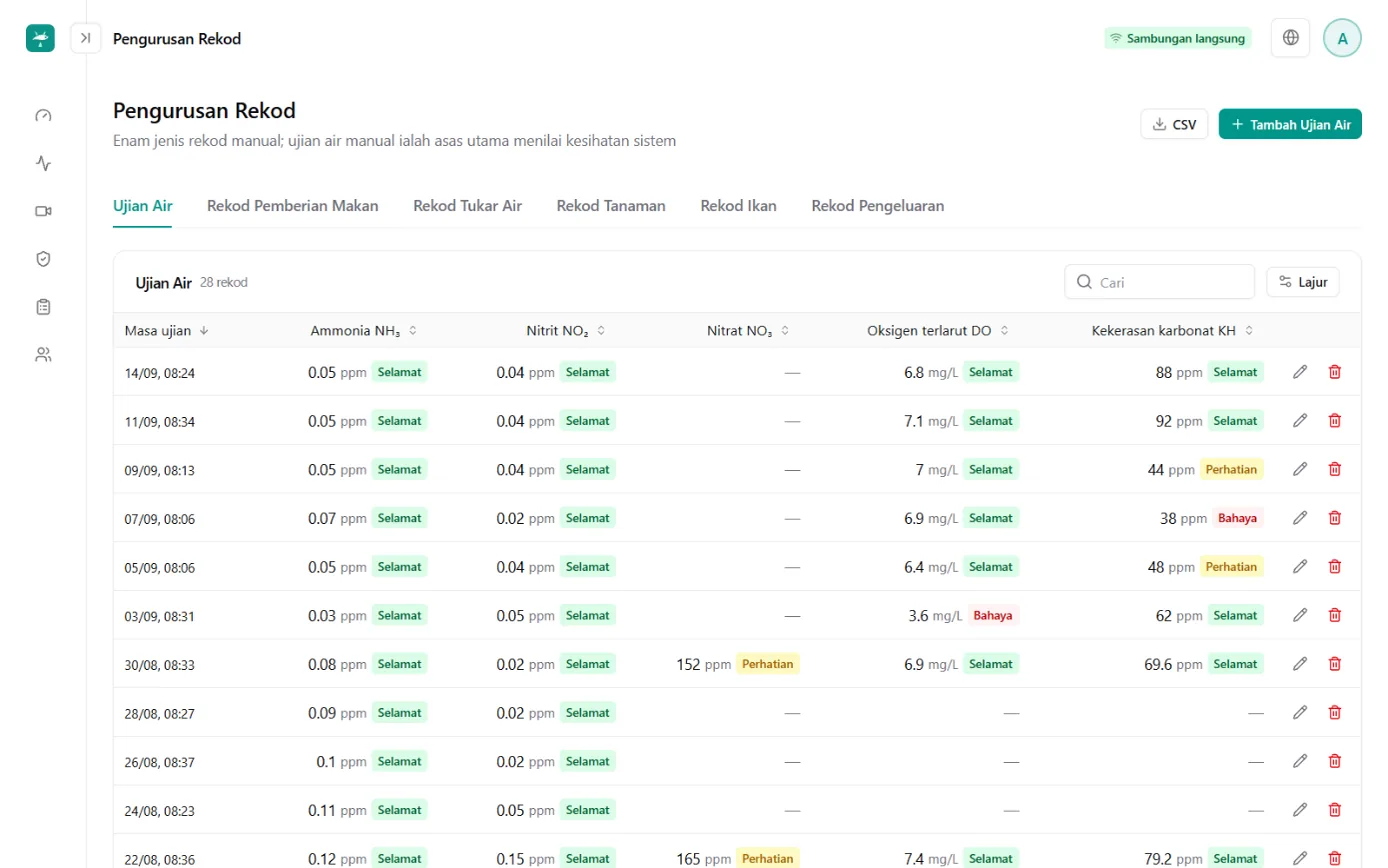Edit the 28/08, 08:27 record
The image size is (1388, 868).
point(1300,713)
